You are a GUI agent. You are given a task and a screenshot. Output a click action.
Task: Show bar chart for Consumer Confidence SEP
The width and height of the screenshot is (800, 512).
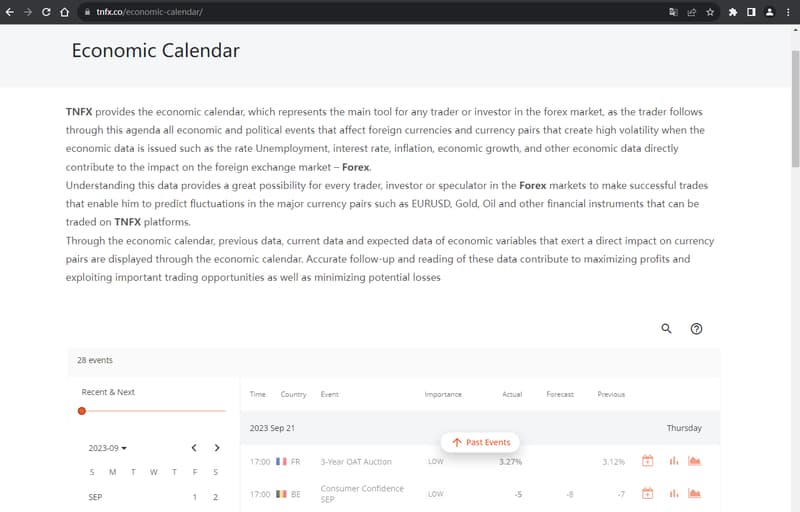click(x=674, y=493)
